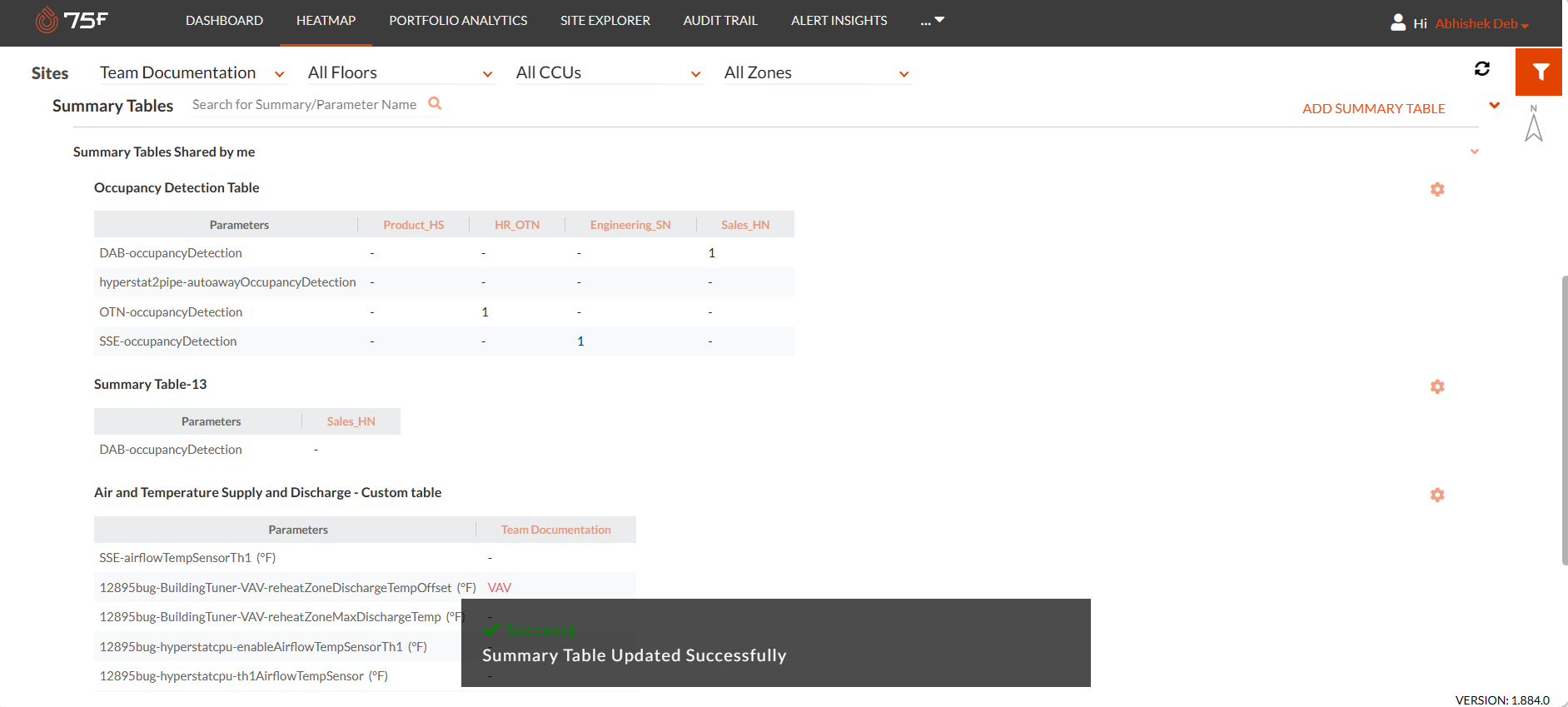Click hyperstat2pipe-autoawayOccupancyDetection row
The image size is (1568, 707).
click(x=444, y=282)
